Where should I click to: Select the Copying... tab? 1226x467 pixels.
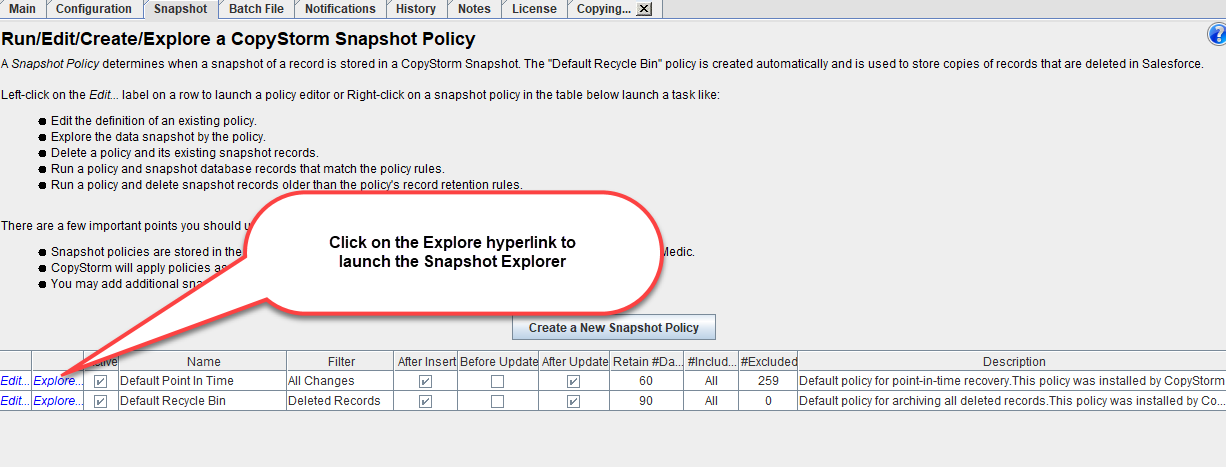[603, 9]
